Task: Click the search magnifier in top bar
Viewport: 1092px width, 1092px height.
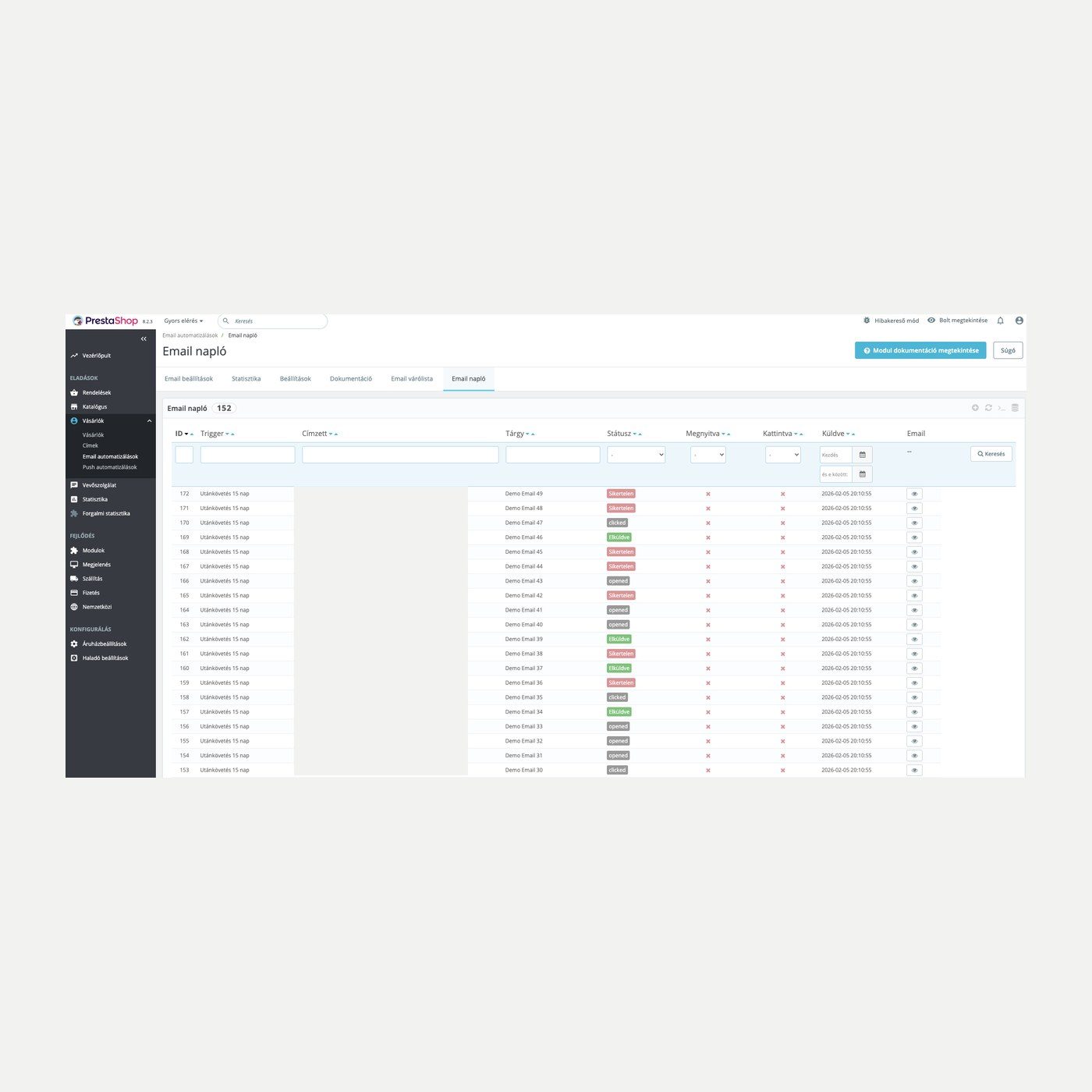Action: coord(226,321)
